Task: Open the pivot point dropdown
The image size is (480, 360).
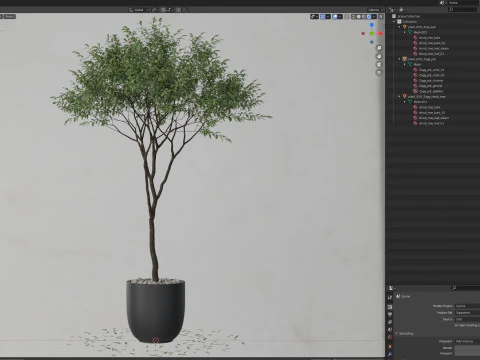Action: 155,10
